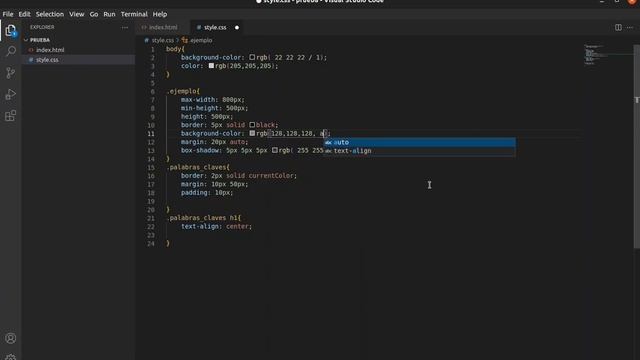
Task: Click the Explorer more actions ellipsis
Action: click(x=125, y=27)
